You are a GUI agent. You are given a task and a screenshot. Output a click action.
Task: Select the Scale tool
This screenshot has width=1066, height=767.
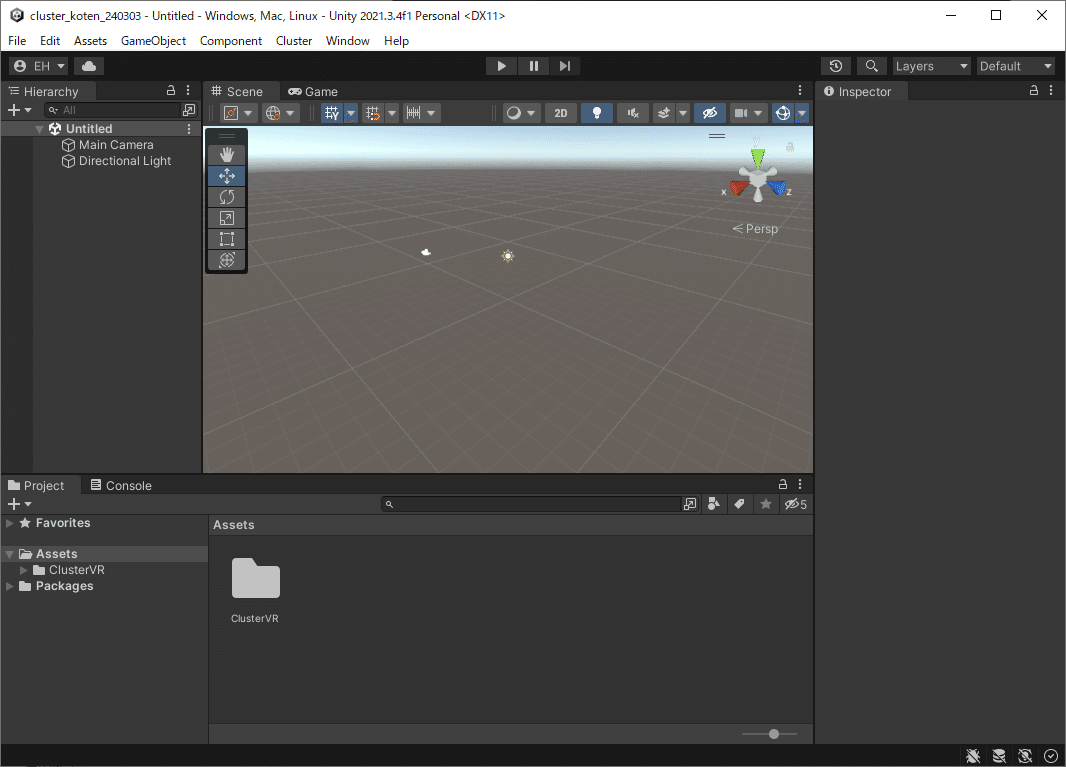pos(226,218)
